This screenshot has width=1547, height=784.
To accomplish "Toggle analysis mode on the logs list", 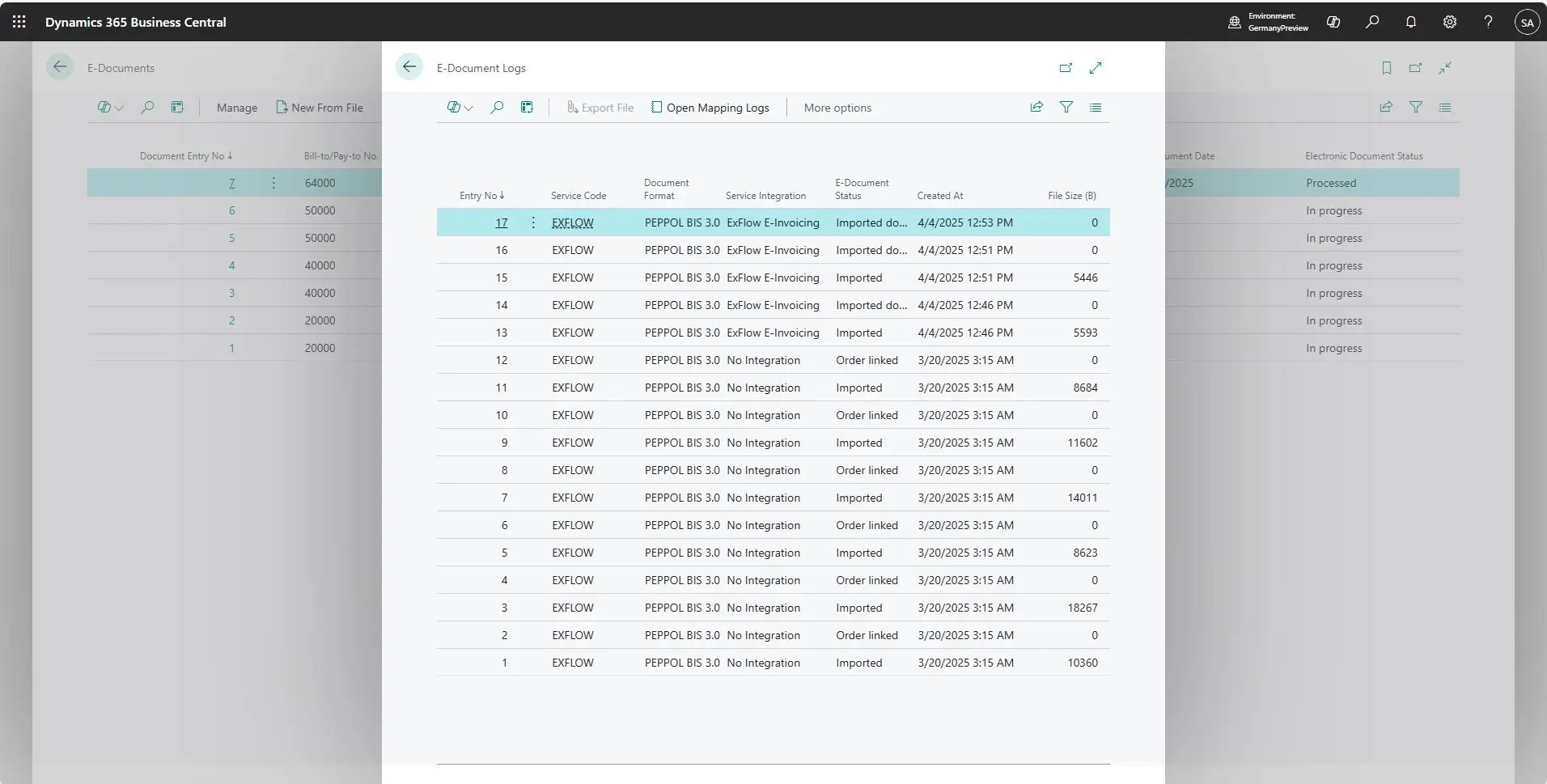I will [527, 107].
